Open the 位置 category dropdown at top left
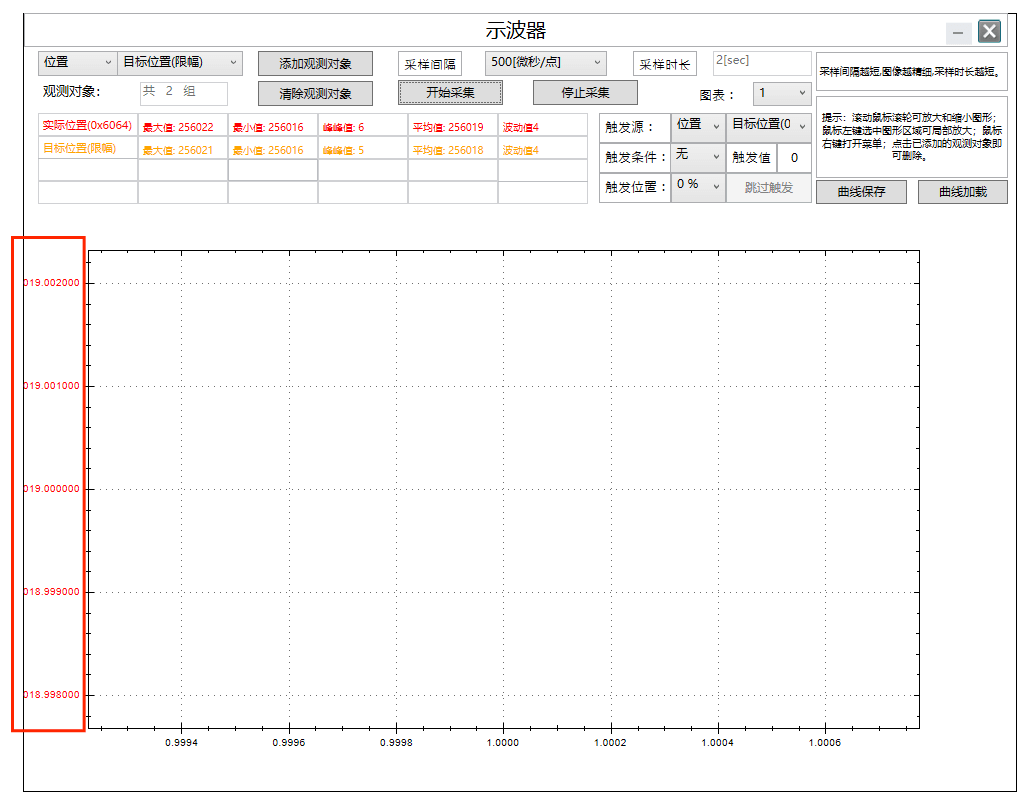The image size is (1020, 795). [77, 62]
